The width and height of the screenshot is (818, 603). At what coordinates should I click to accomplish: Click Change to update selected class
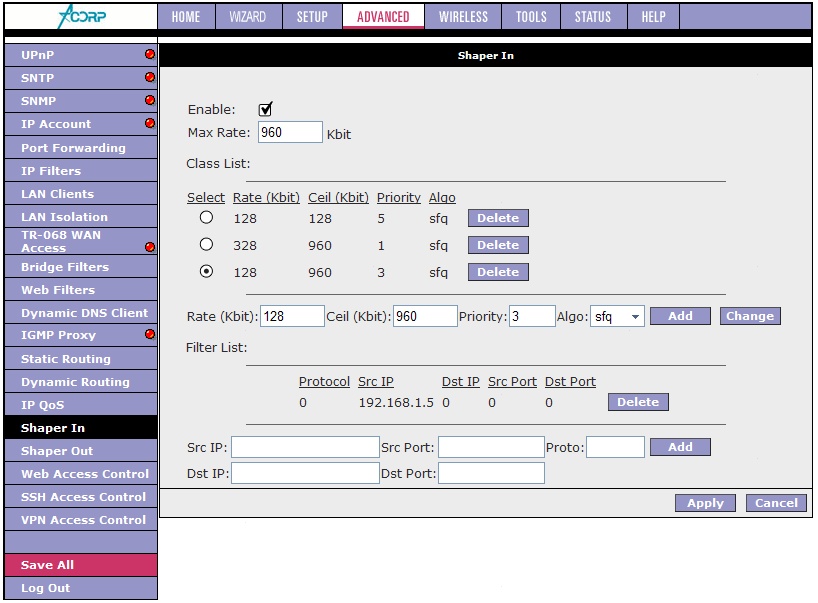750,316
